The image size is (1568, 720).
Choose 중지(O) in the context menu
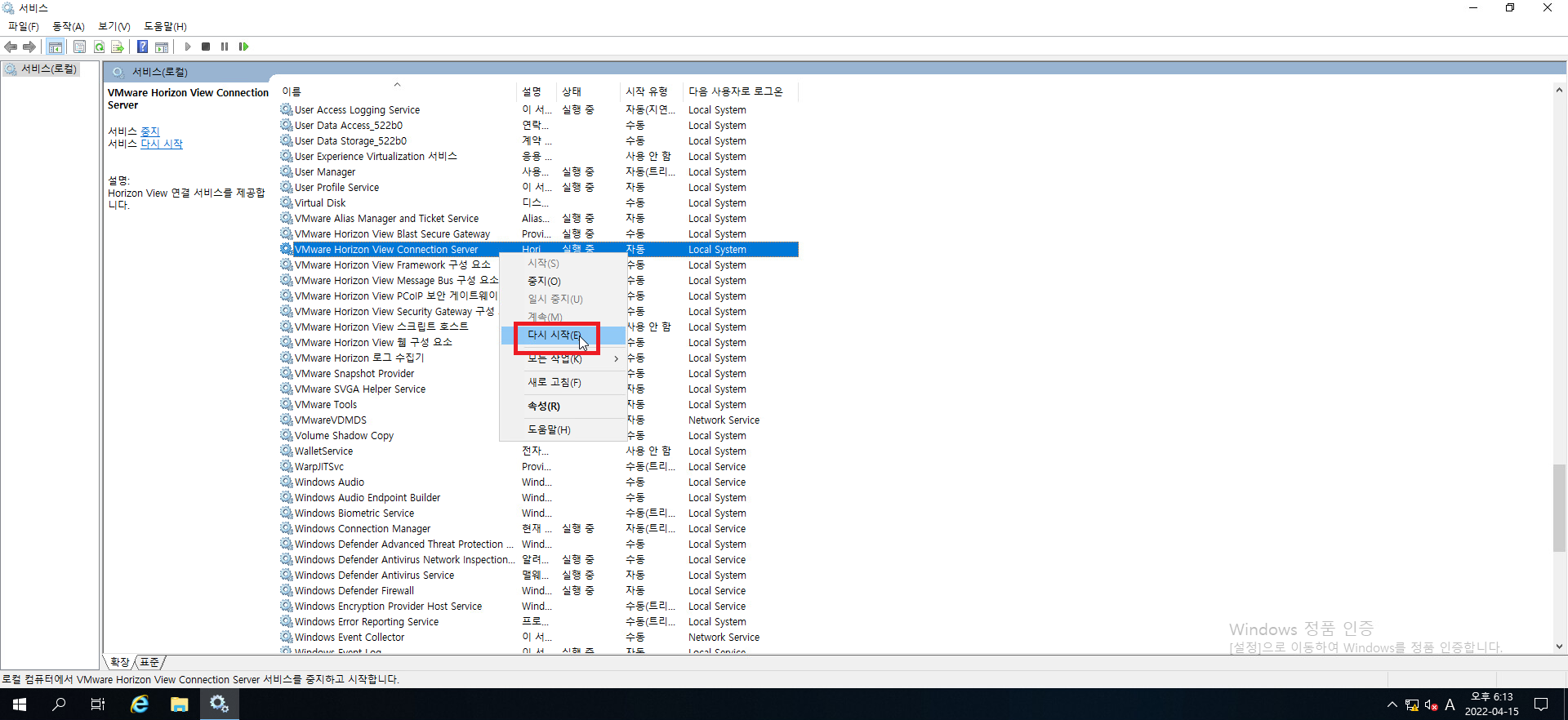click(x=563, y=281)
